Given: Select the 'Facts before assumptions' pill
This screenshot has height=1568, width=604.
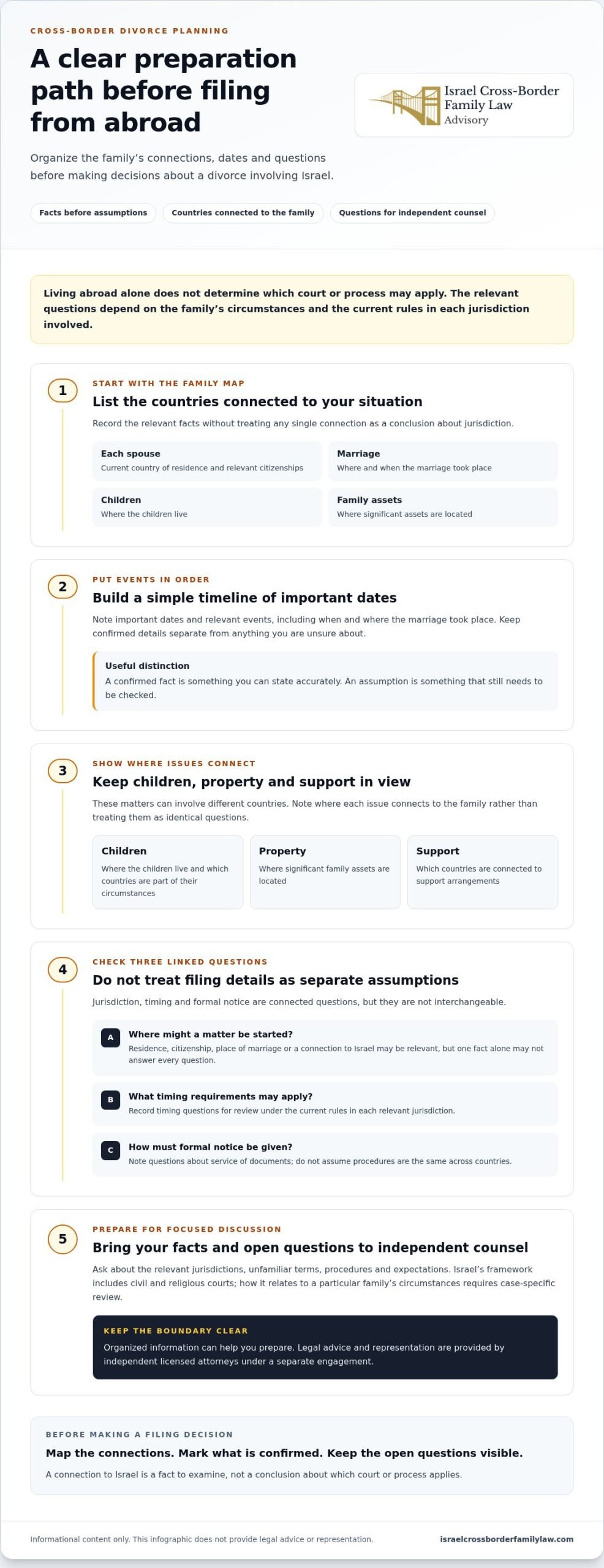Looking at the screenshot, I should click(93, 213).
